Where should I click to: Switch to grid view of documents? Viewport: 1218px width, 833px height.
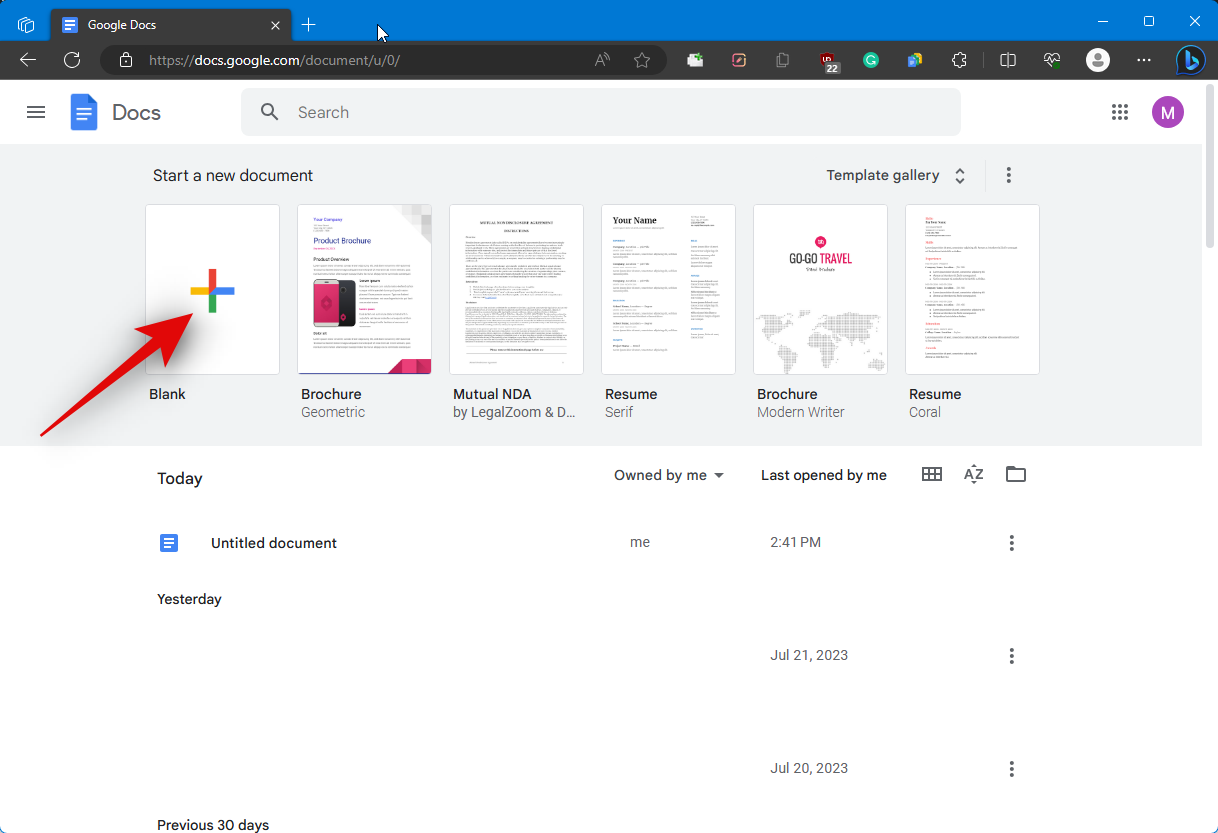coord(931,475)
